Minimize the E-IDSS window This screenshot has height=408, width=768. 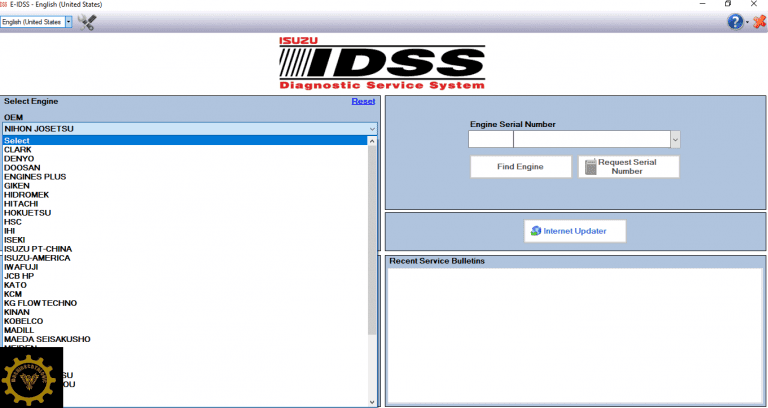tap(702, 4)
